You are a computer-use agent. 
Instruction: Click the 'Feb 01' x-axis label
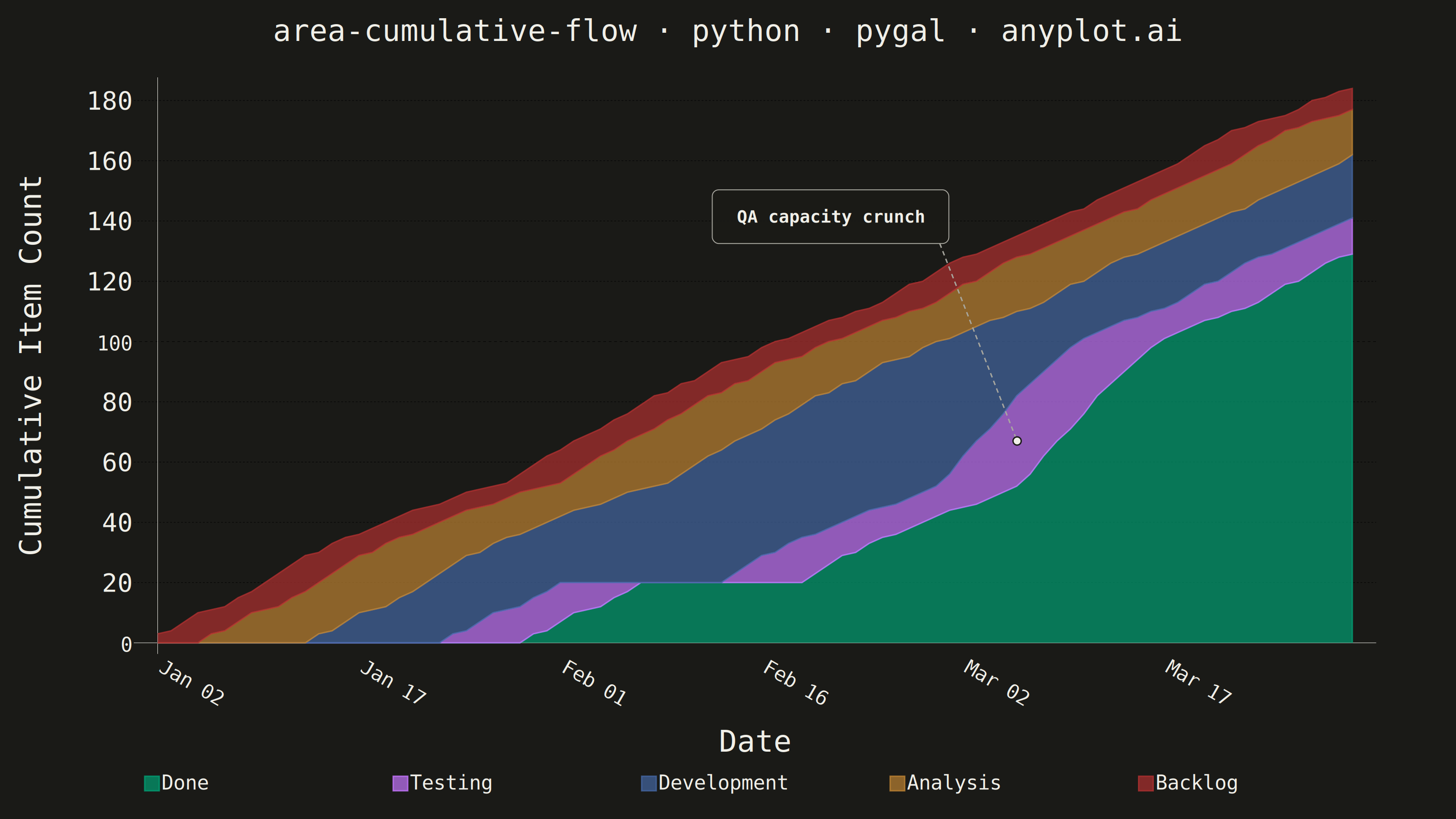(x=594, y=683)
